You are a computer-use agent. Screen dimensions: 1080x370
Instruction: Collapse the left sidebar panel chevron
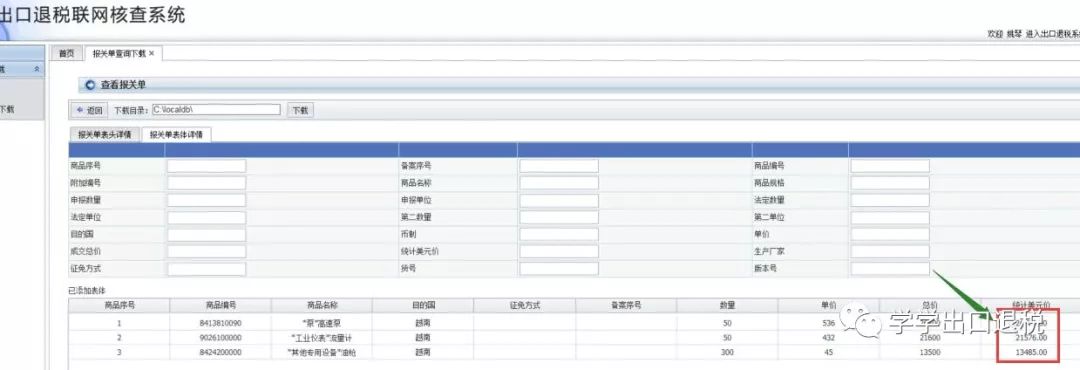tap(37, 69)
